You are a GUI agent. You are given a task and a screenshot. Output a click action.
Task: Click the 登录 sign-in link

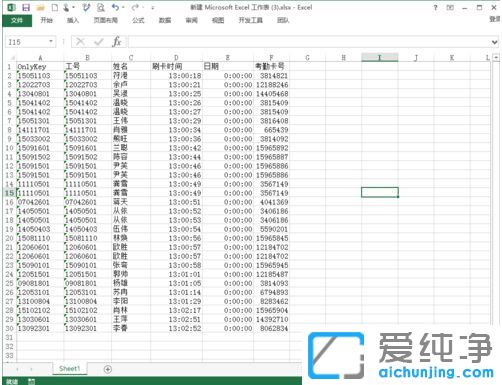coord(495,19)
